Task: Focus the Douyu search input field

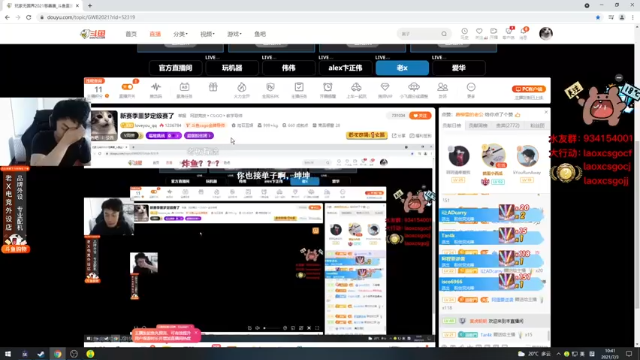Action: [419, 34]
